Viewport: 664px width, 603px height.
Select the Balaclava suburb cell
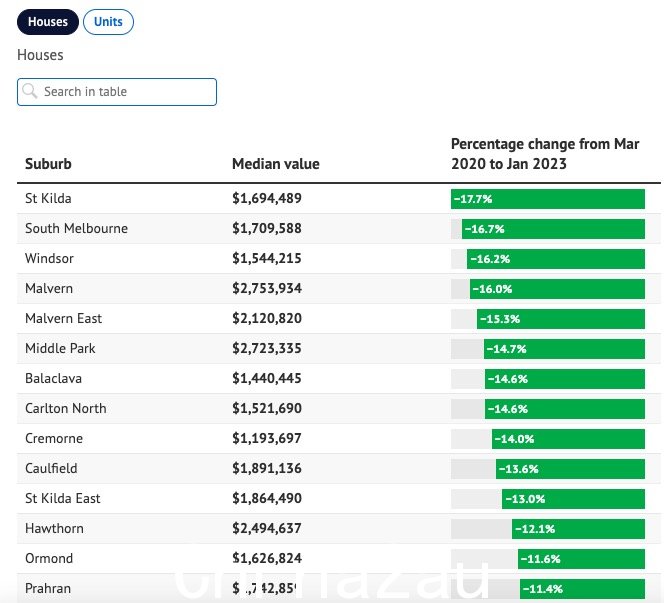tap(53, 378)
